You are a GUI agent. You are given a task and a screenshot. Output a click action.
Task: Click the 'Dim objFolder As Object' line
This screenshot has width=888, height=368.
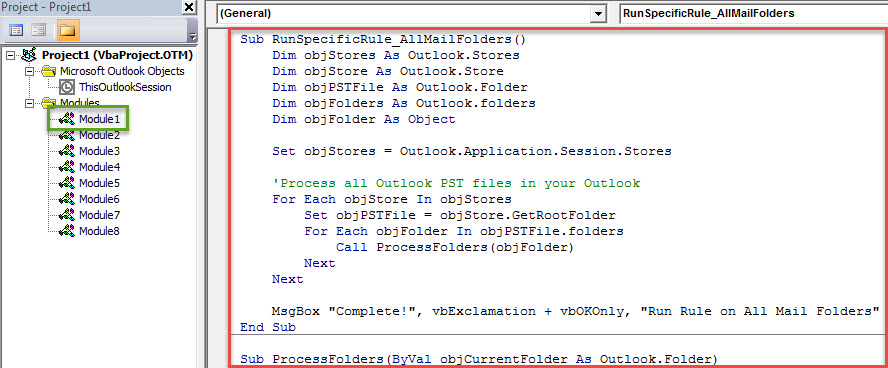click(x=364, y=119)
